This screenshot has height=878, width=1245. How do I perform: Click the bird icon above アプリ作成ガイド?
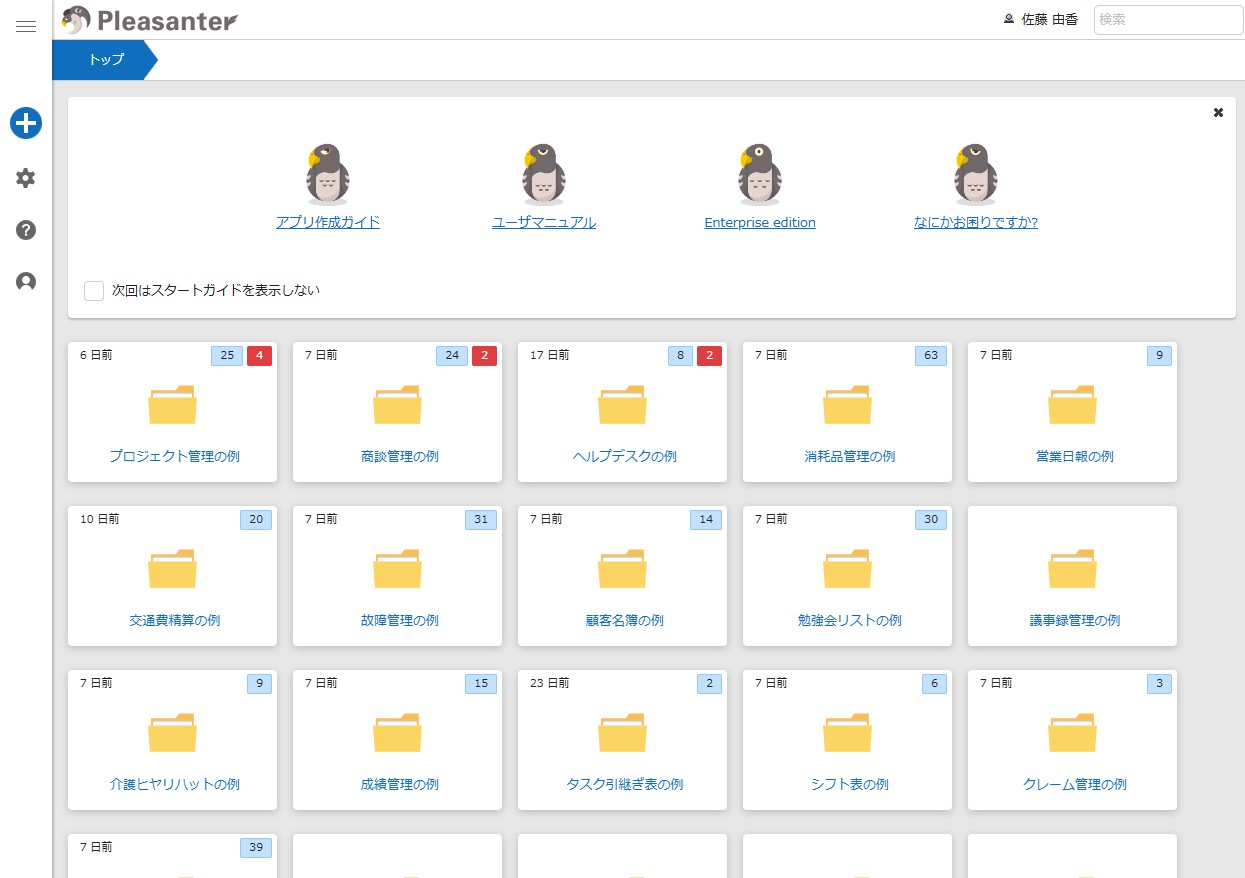tap(328, 174)
